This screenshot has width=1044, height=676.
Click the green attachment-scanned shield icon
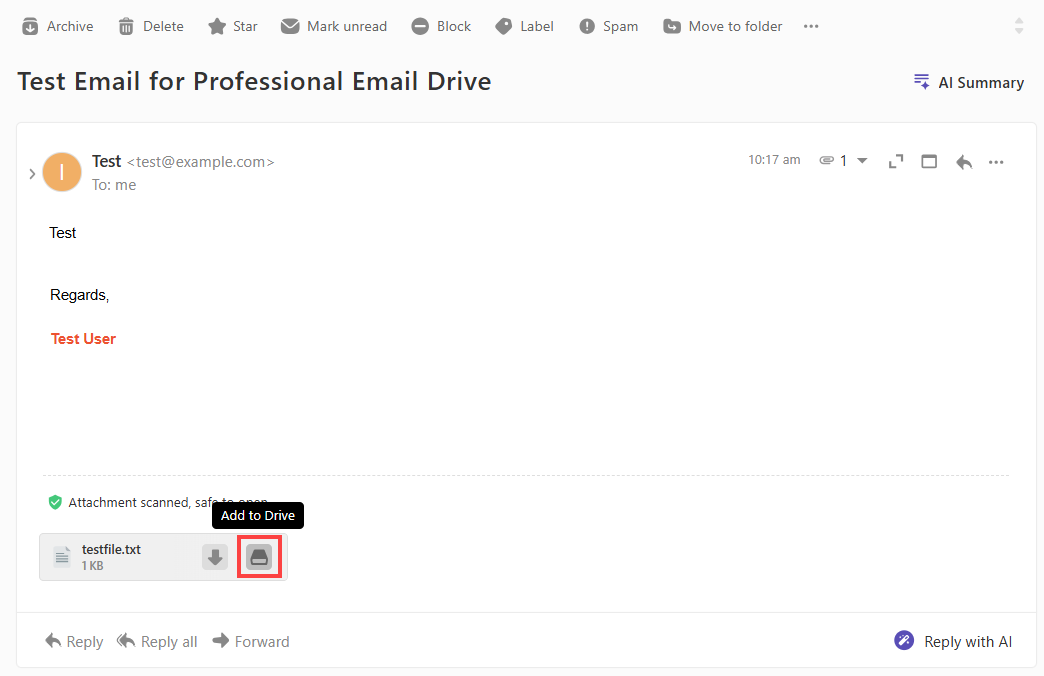(55, 502)
